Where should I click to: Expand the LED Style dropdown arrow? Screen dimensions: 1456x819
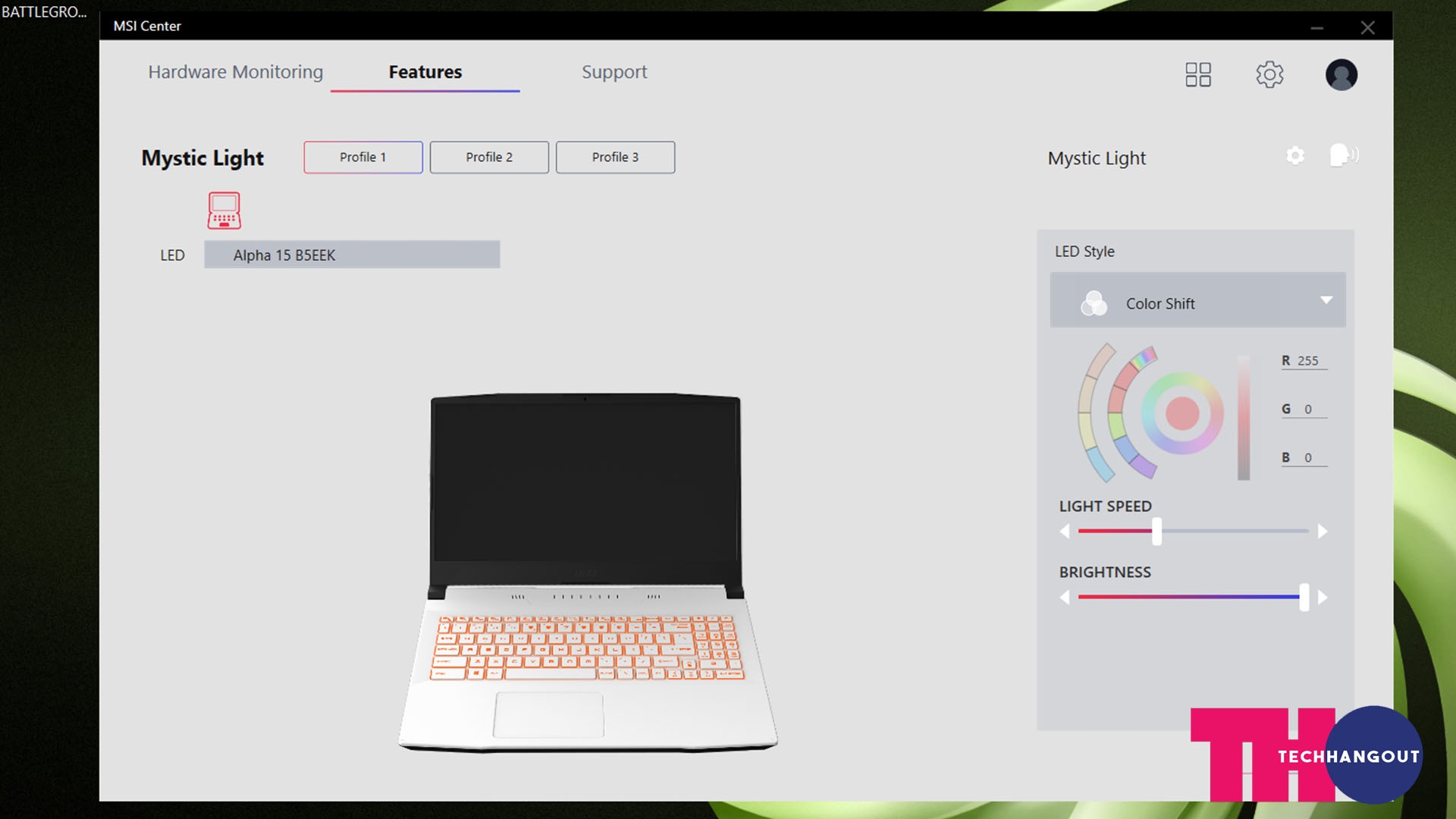click(1326, 300)
